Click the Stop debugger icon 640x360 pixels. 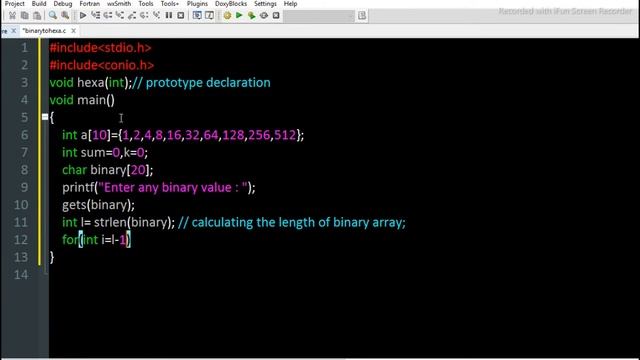pos(181,16)
